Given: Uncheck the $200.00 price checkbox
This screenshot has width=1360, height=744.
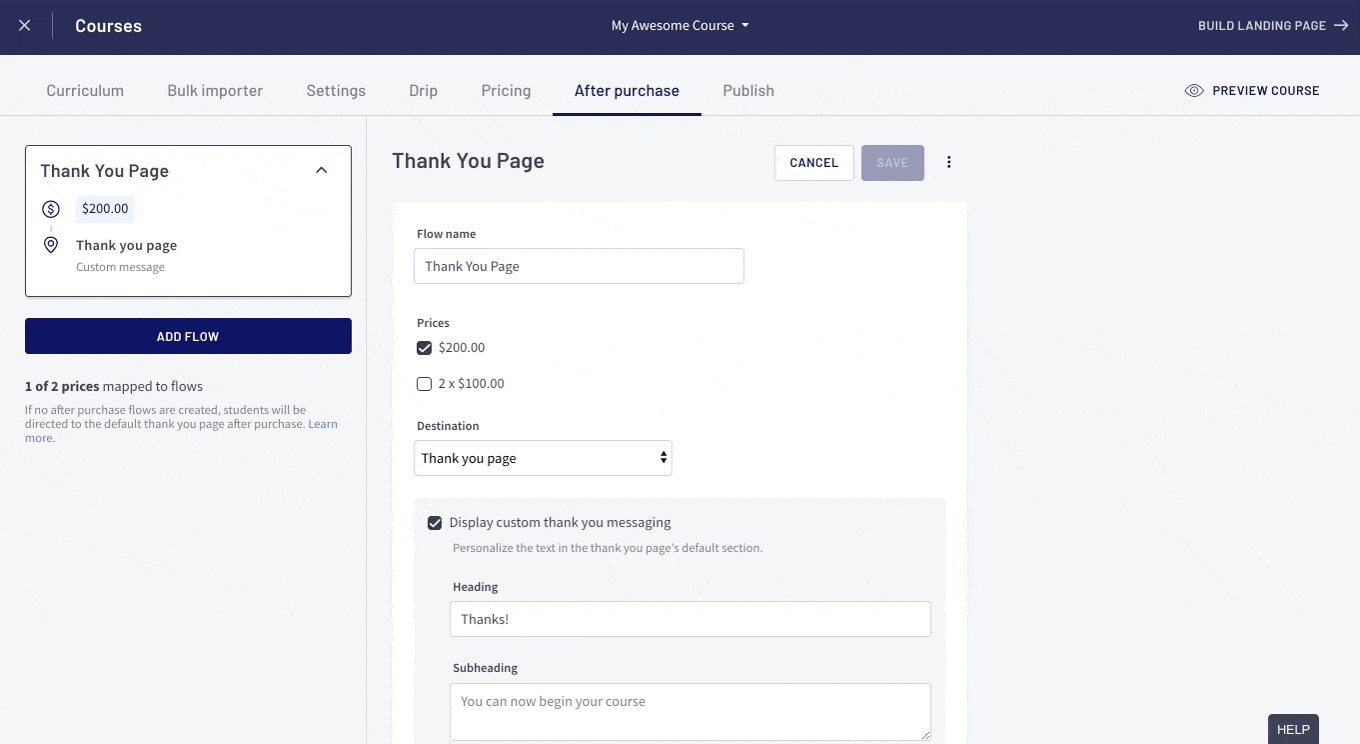Looking at the screenshot, I should (x=424, y=348).
